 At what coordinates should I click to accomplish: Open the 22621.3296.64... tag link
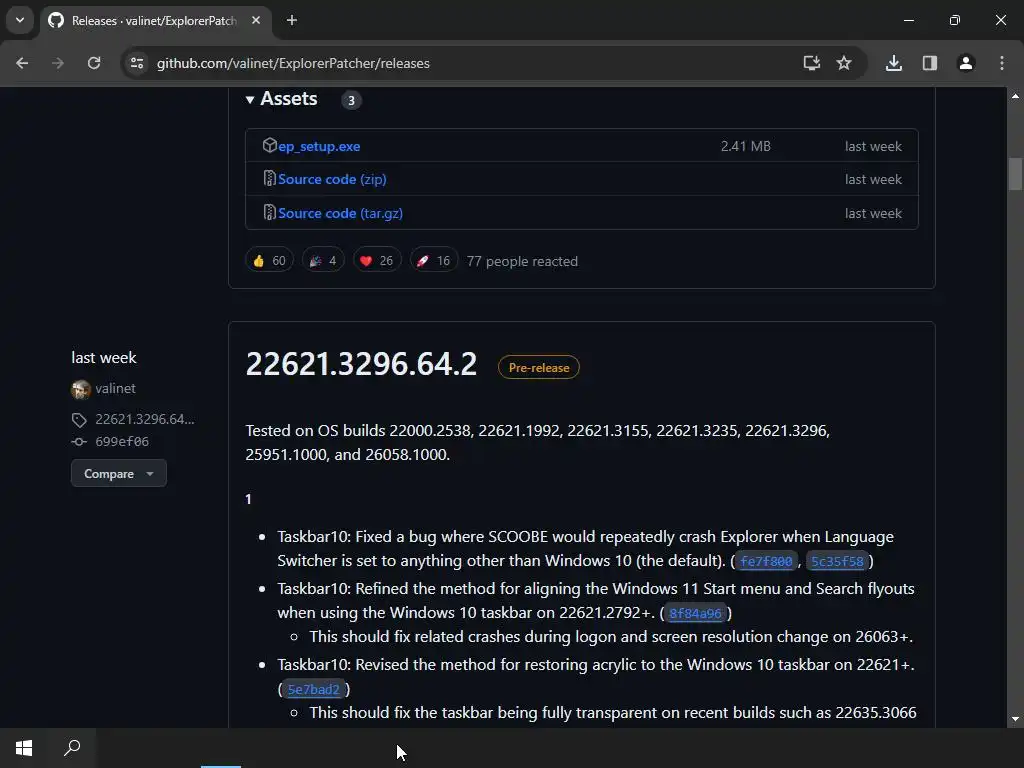pyautogui.click(x=144, y=419)
